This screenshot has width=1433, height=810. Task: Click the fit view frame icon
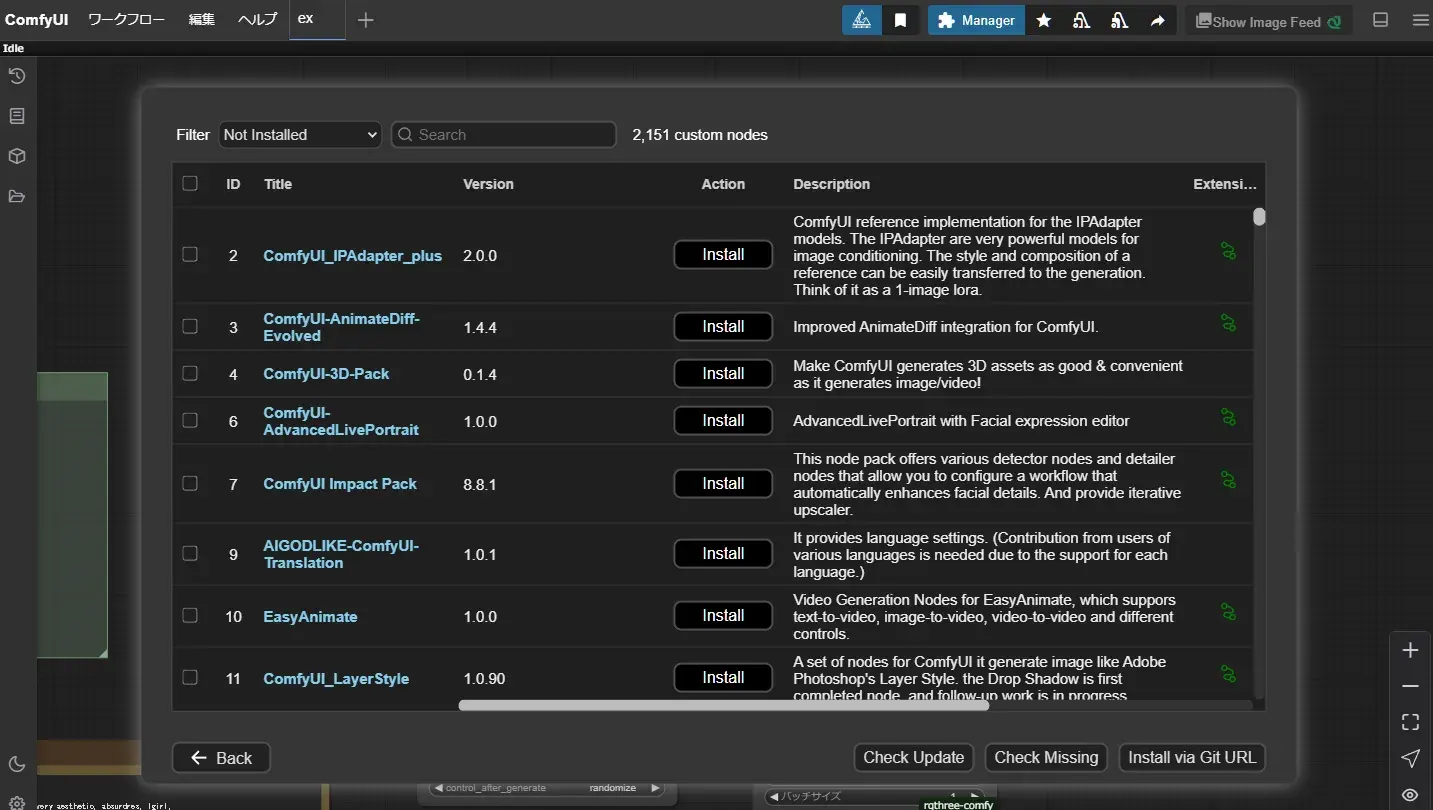[x=1410, y=722]
